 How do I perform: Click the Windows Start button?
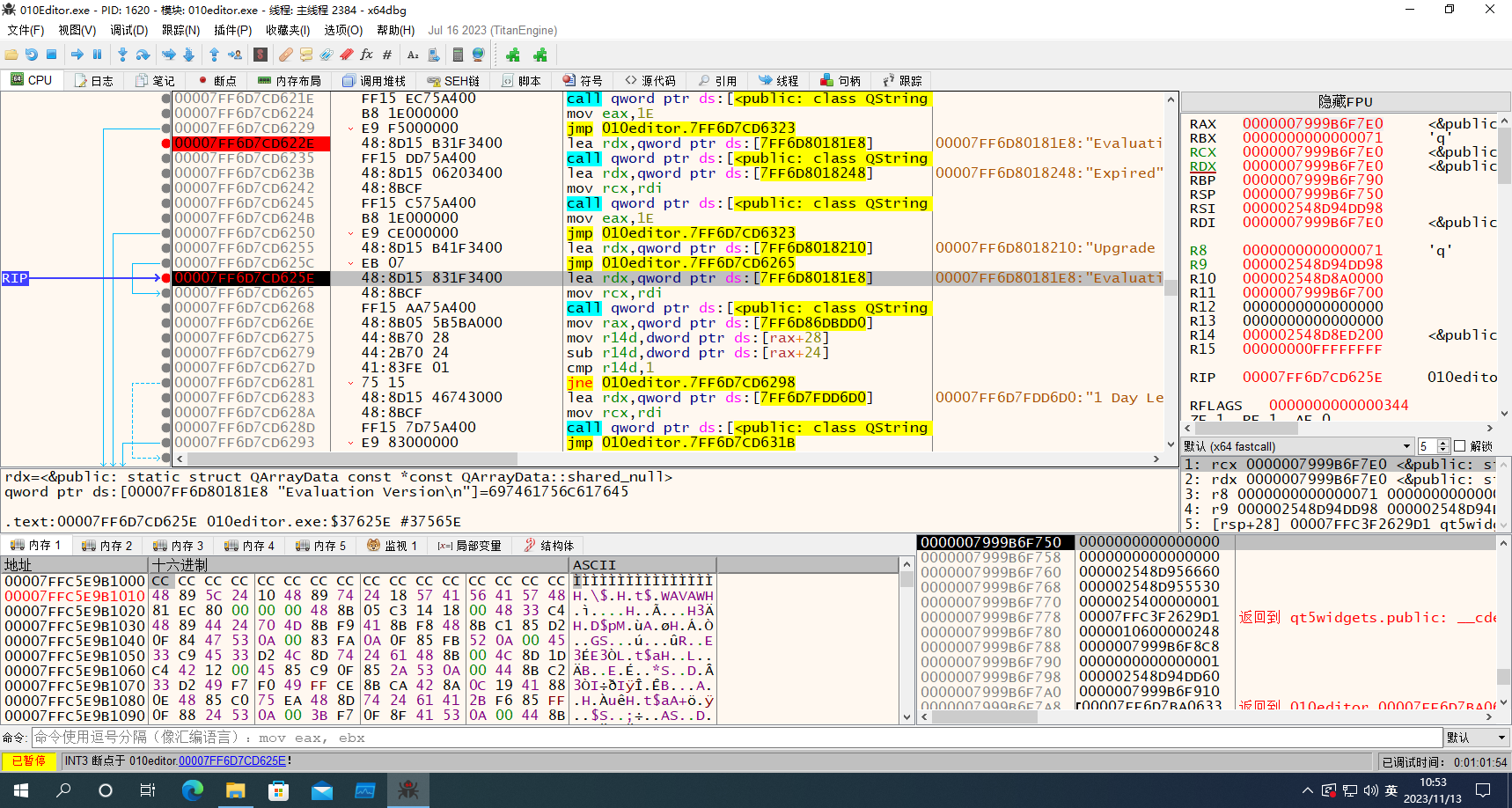point(20,790)
